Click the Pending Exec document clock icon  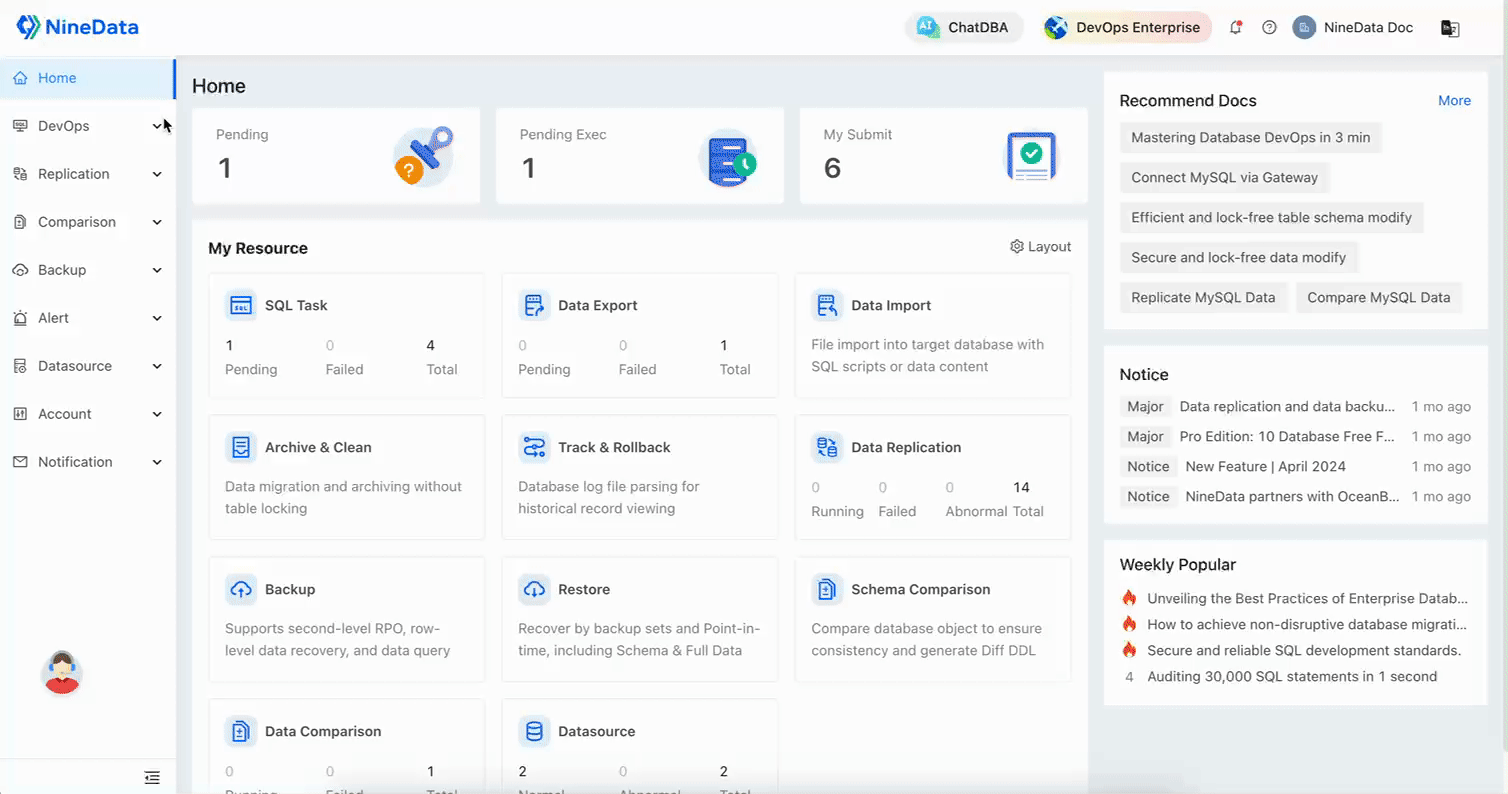[x=728, y=158]
